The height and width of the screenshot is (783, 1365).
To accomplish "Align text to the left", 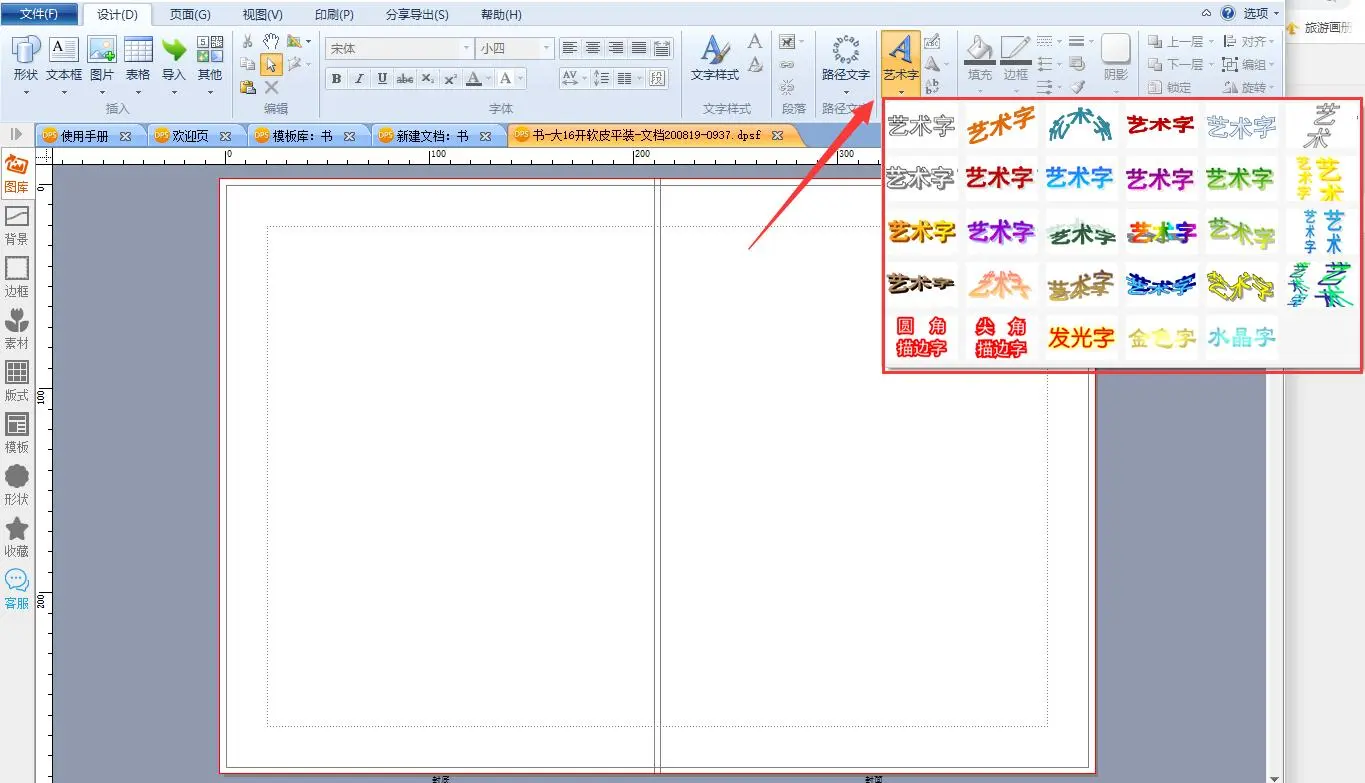I will pyautogui.click(x=570, y=48).
